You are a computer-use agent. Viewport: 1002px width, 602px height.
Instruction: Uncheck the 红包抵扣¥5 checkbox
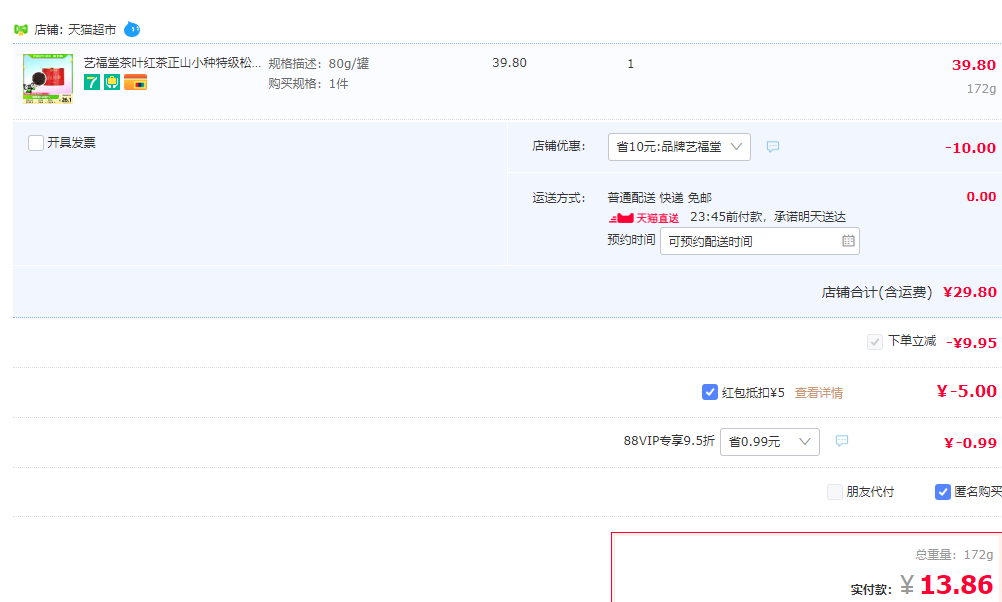pos(709,392)
